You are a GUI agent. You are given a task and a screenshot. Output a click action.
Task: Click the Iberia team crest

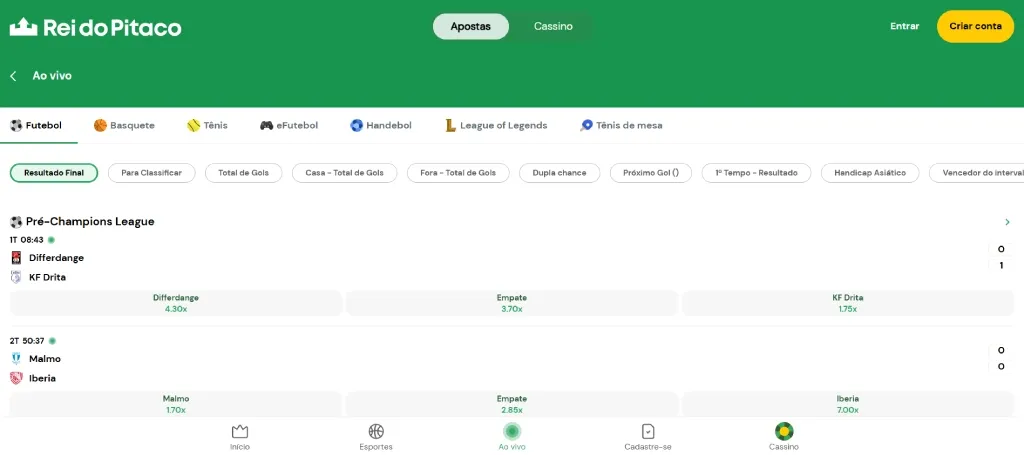tap(16, 378)
